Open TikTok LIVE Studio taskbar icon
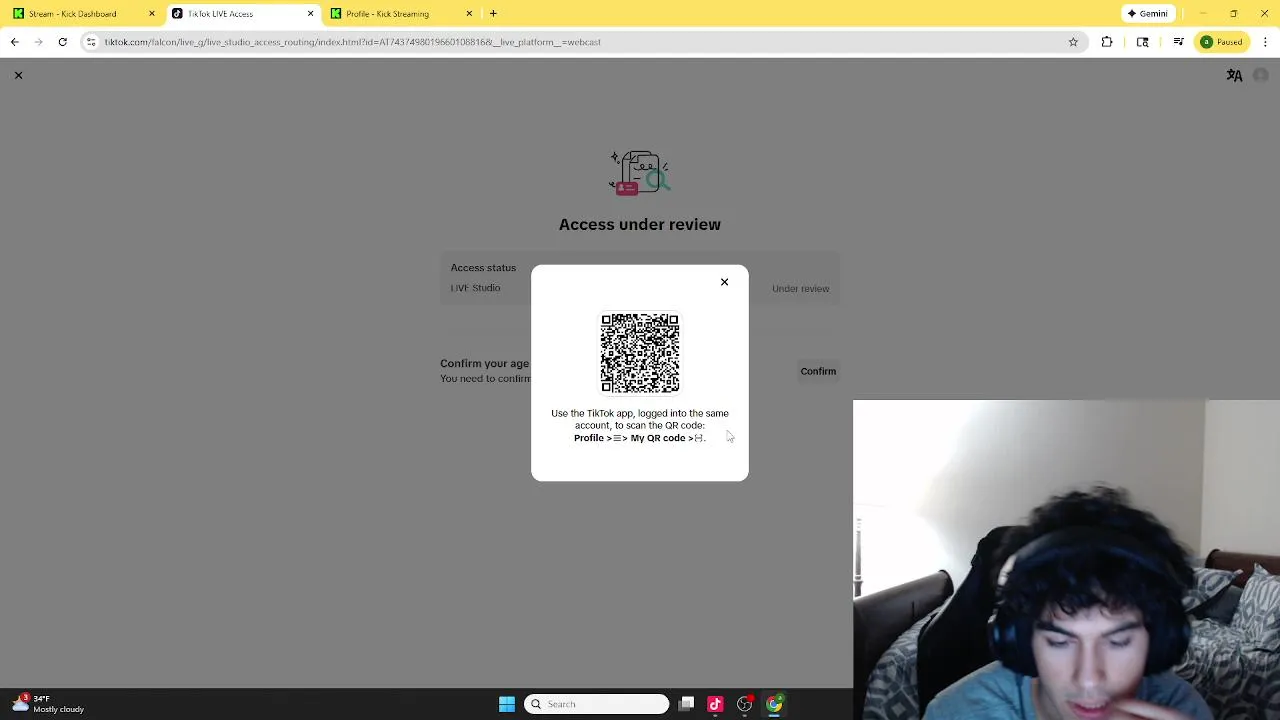Viewport: 1280px width, 720px height. pyautogui.click(x=715, y=704)
